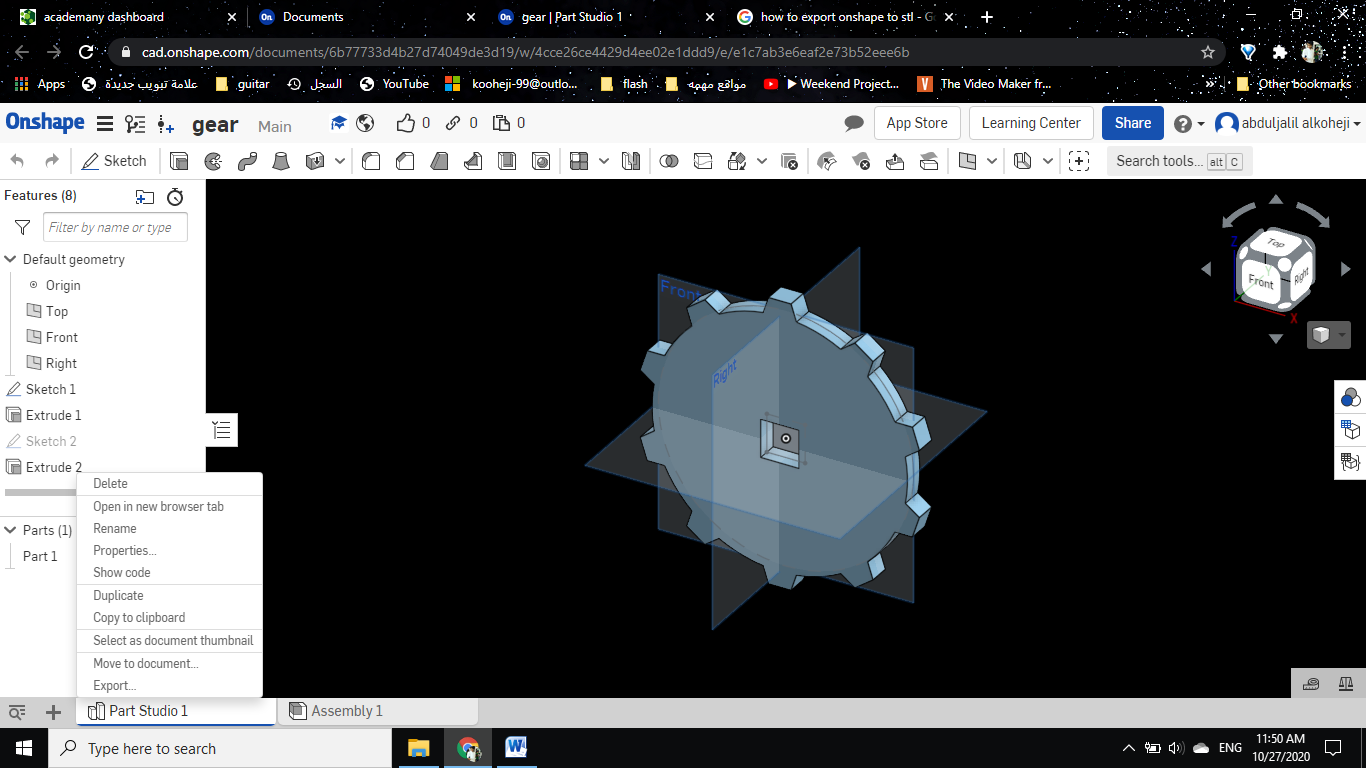Collapse the Parts (1) section
The width and height of the screenshot is (1366, 768).
tap(11, 530)
